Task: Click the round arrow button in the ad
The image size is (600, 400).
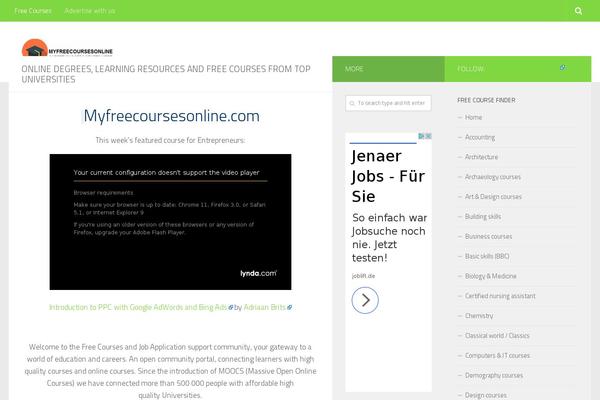Action: (365, 300)
